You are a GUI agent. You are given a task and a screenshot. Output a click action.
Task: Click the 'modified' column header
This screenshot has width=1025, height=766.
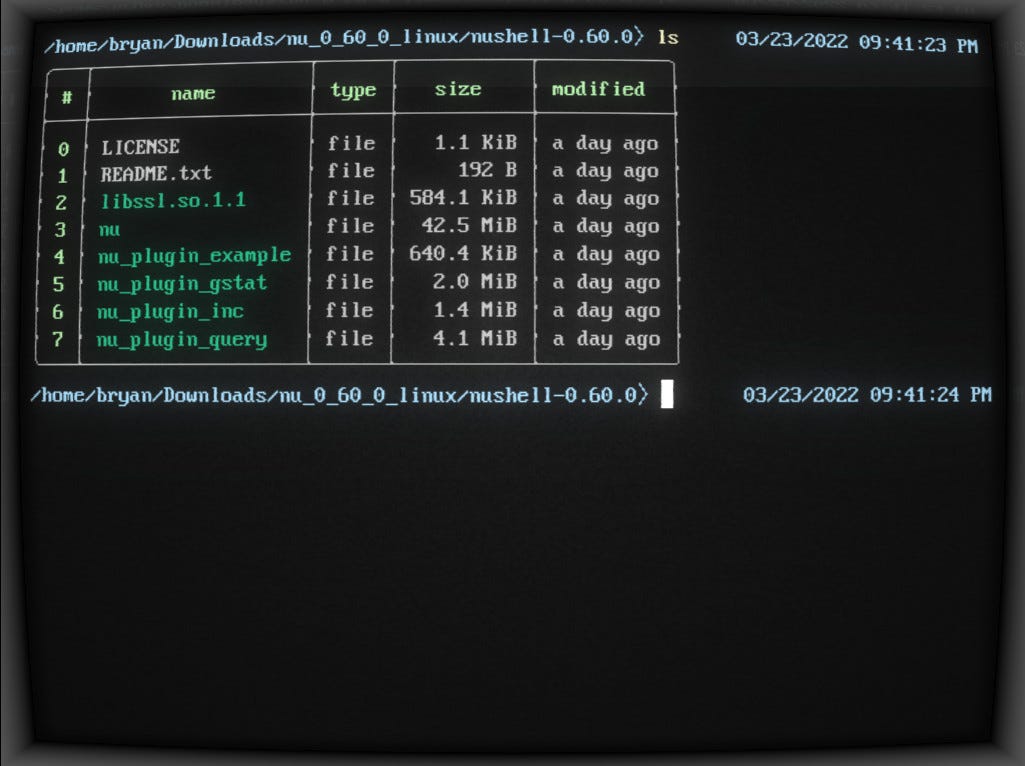598,88
